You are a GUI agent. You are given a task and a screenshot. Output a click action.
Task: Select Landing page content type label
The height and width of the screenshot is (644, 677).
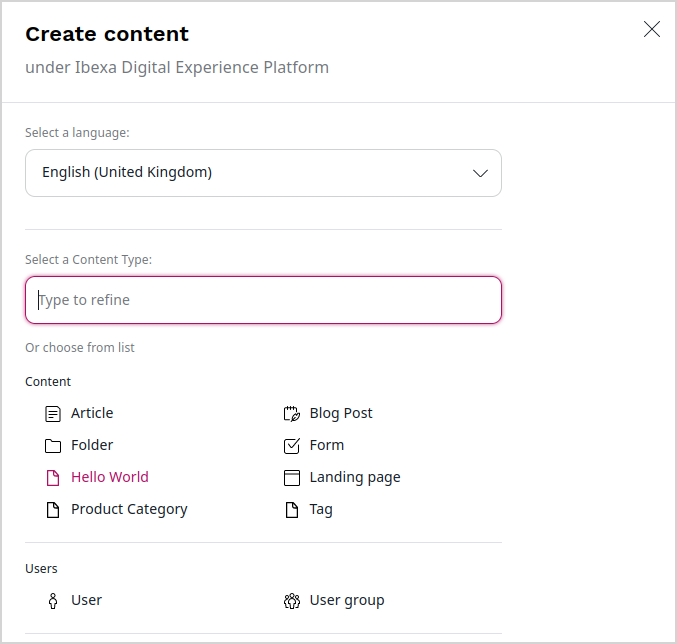click(355, 477)
